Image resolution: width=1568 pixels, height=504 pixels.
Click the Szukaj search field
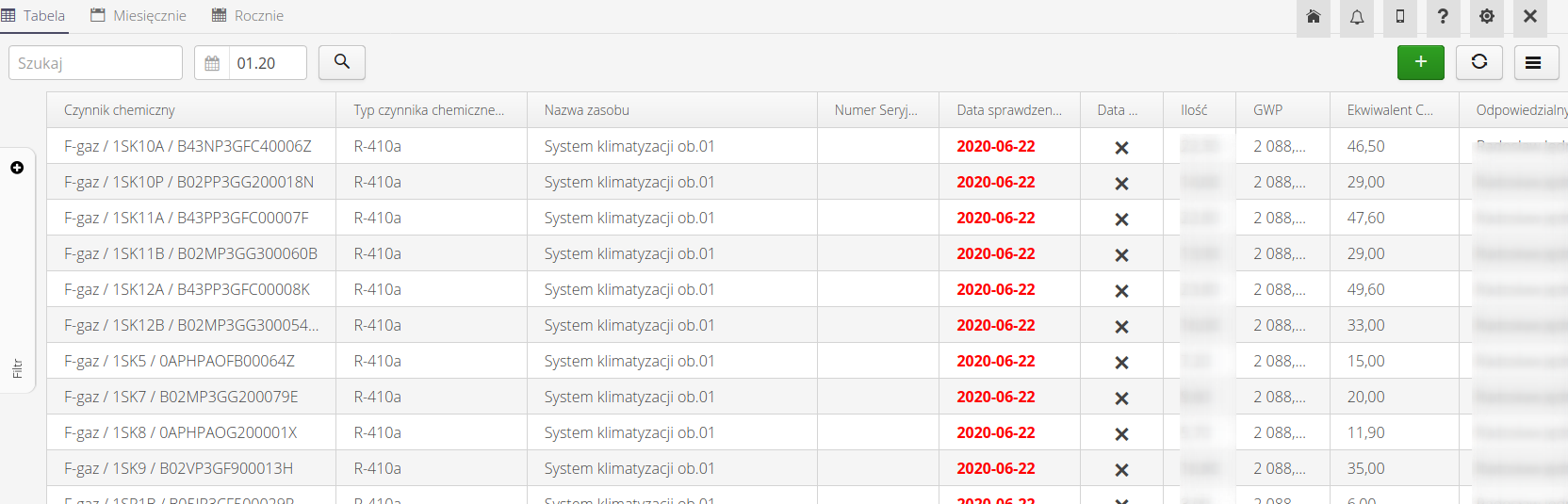coord(95,63)
